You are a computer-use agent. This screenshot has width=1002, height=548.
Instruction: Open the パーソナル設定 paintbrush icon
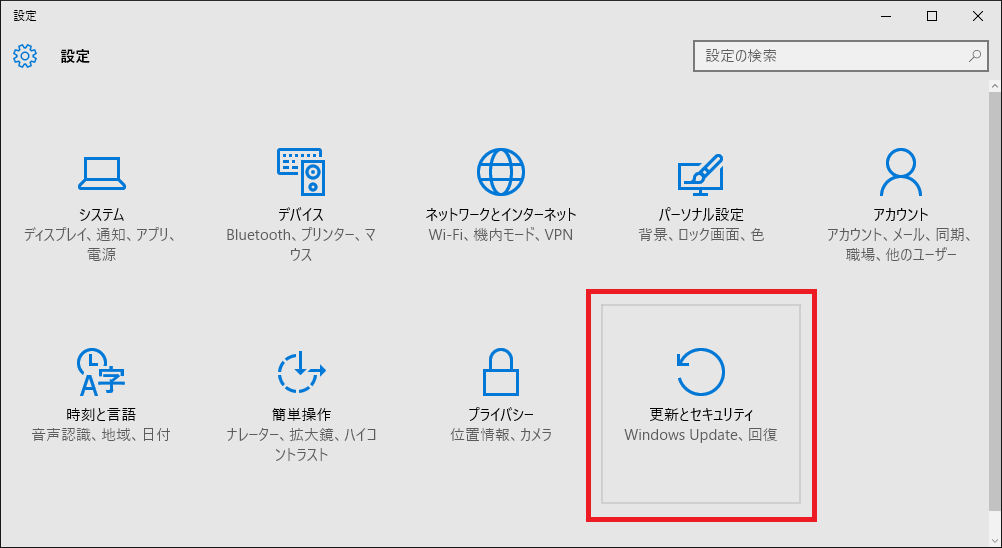[x=700, y=173]
